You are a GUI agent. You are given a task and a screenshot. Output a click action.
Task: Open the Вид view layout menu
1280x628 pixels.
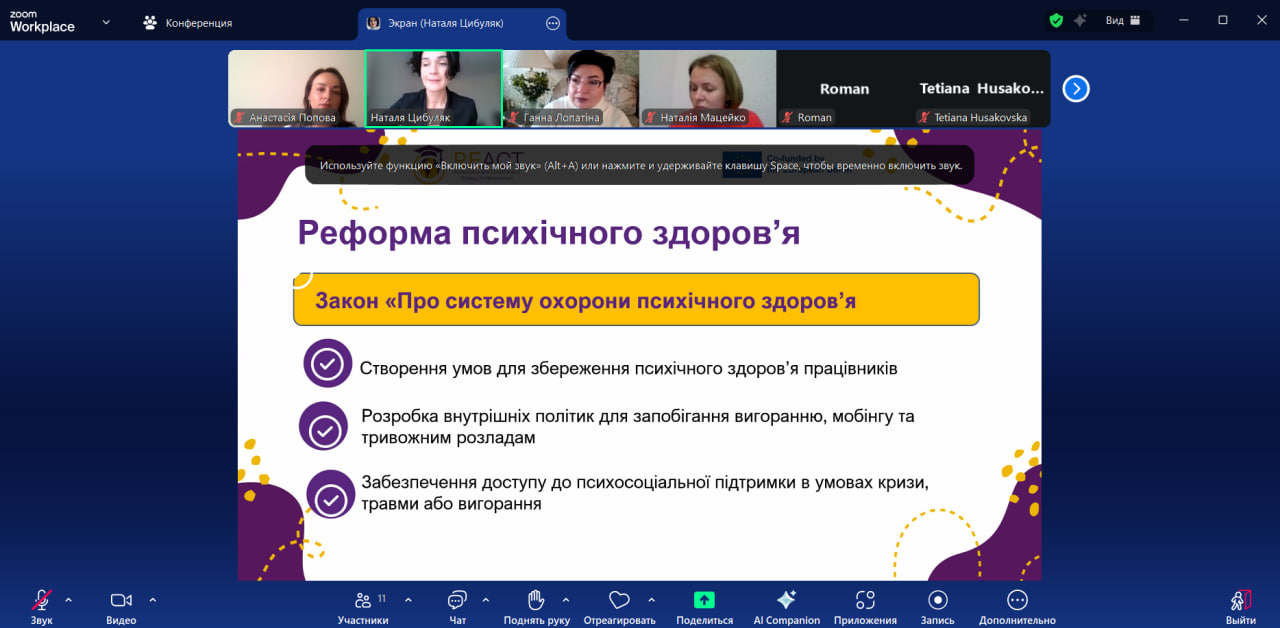1122,20
